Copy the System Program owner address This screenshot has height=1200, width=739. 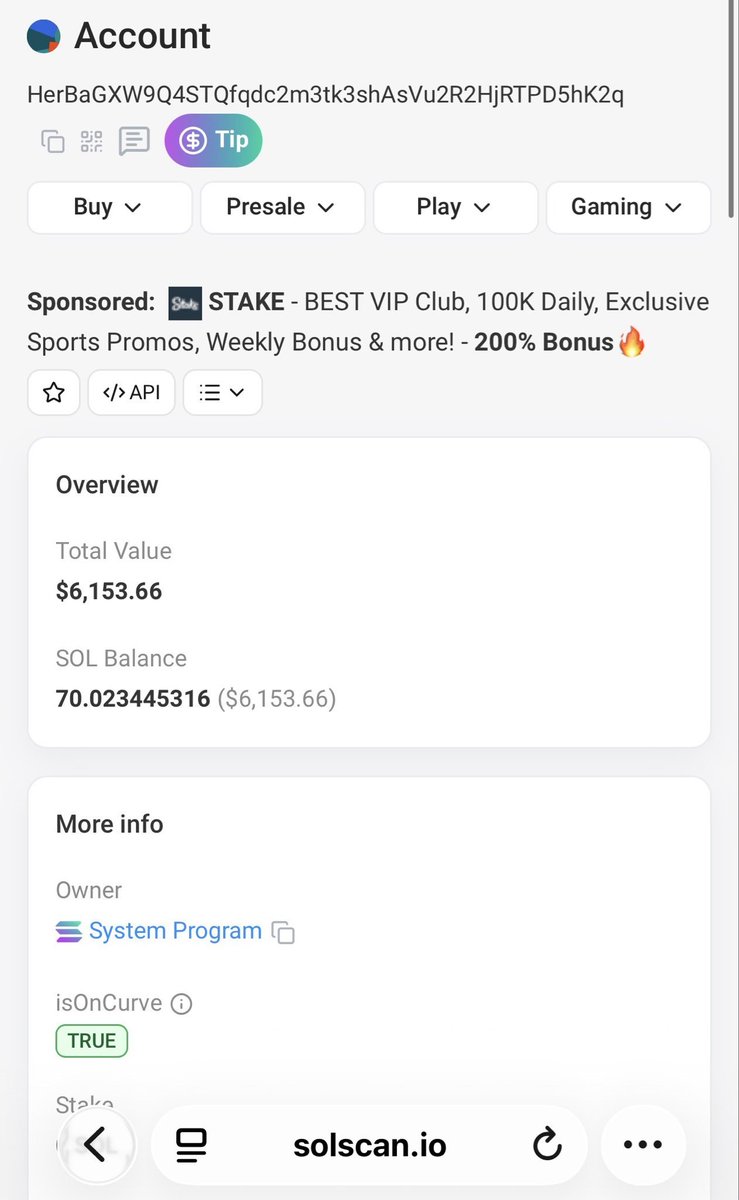(x=284, y=933)
